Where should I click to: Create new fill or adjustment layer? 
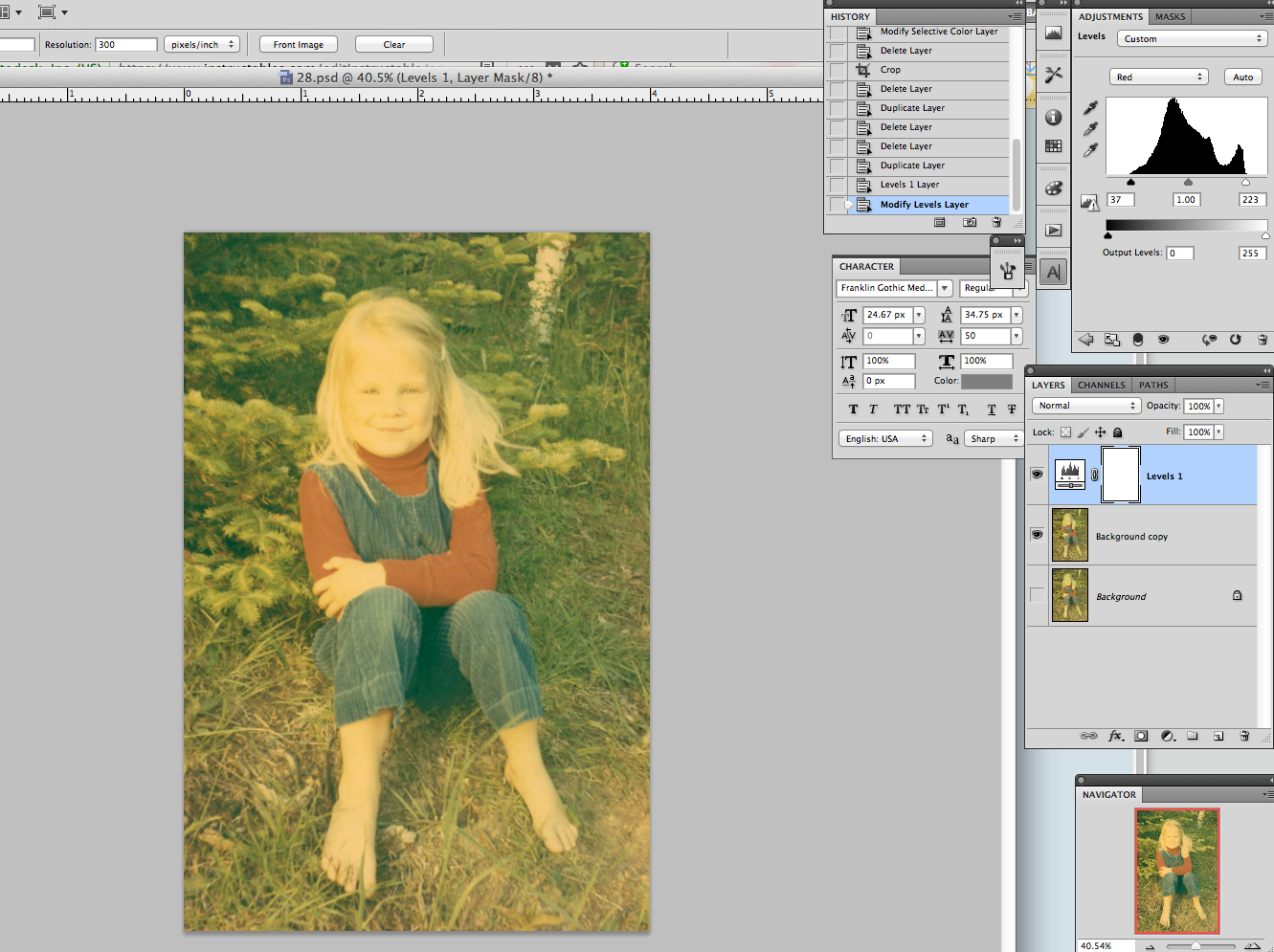(1168, 737)
